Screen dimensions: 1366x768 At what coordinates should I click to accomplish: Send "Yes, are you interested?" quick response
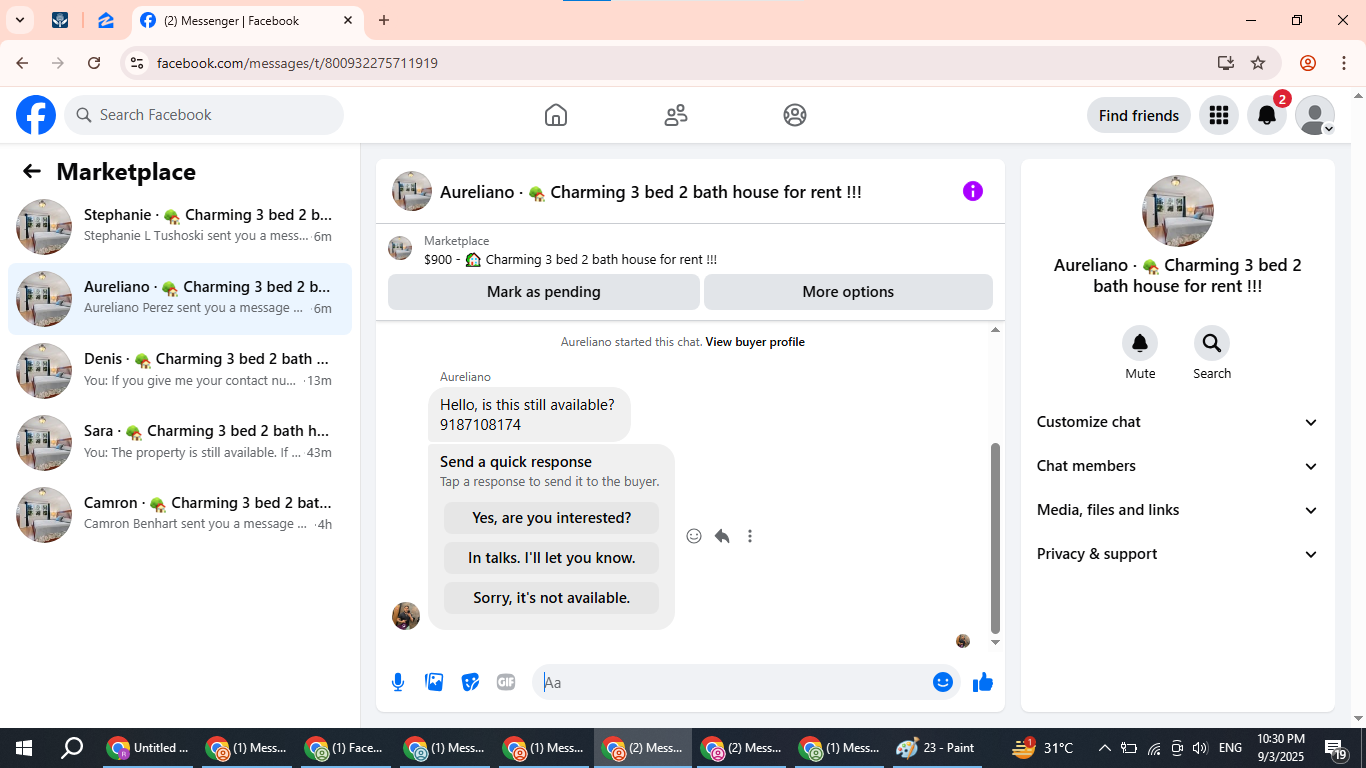pos(551,518)
